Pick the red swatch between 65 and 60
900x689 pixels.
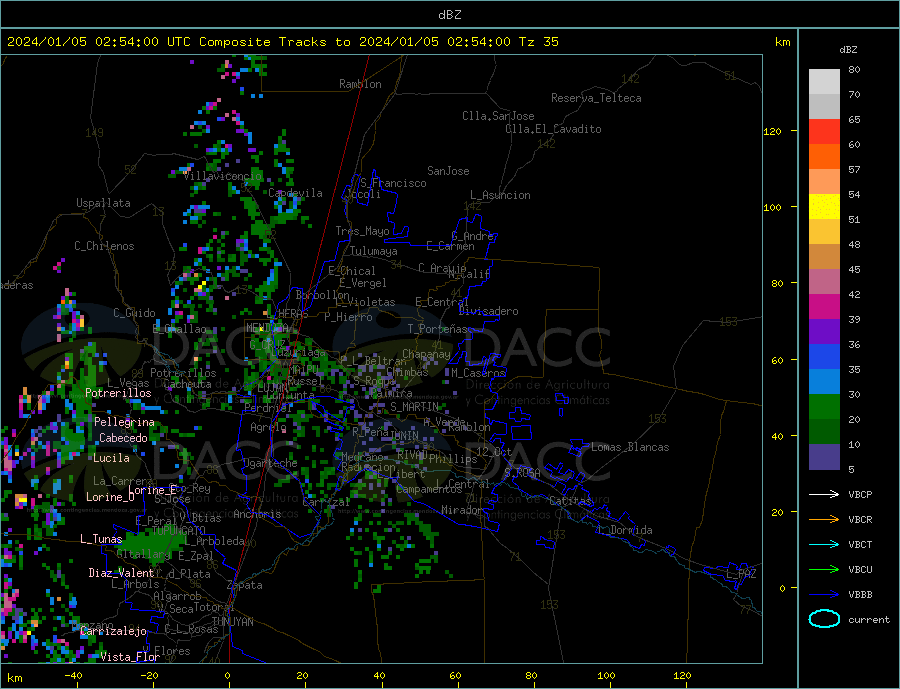tap(824, 131)
